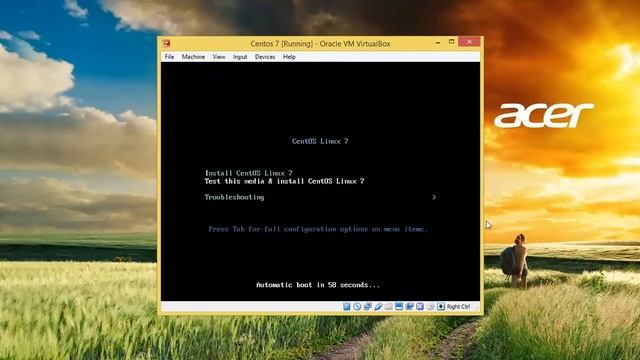Click "Automatic boot in 58 seconds" text
The width and height of the screenshot is (640, 360).
click(x=318, y=285)
